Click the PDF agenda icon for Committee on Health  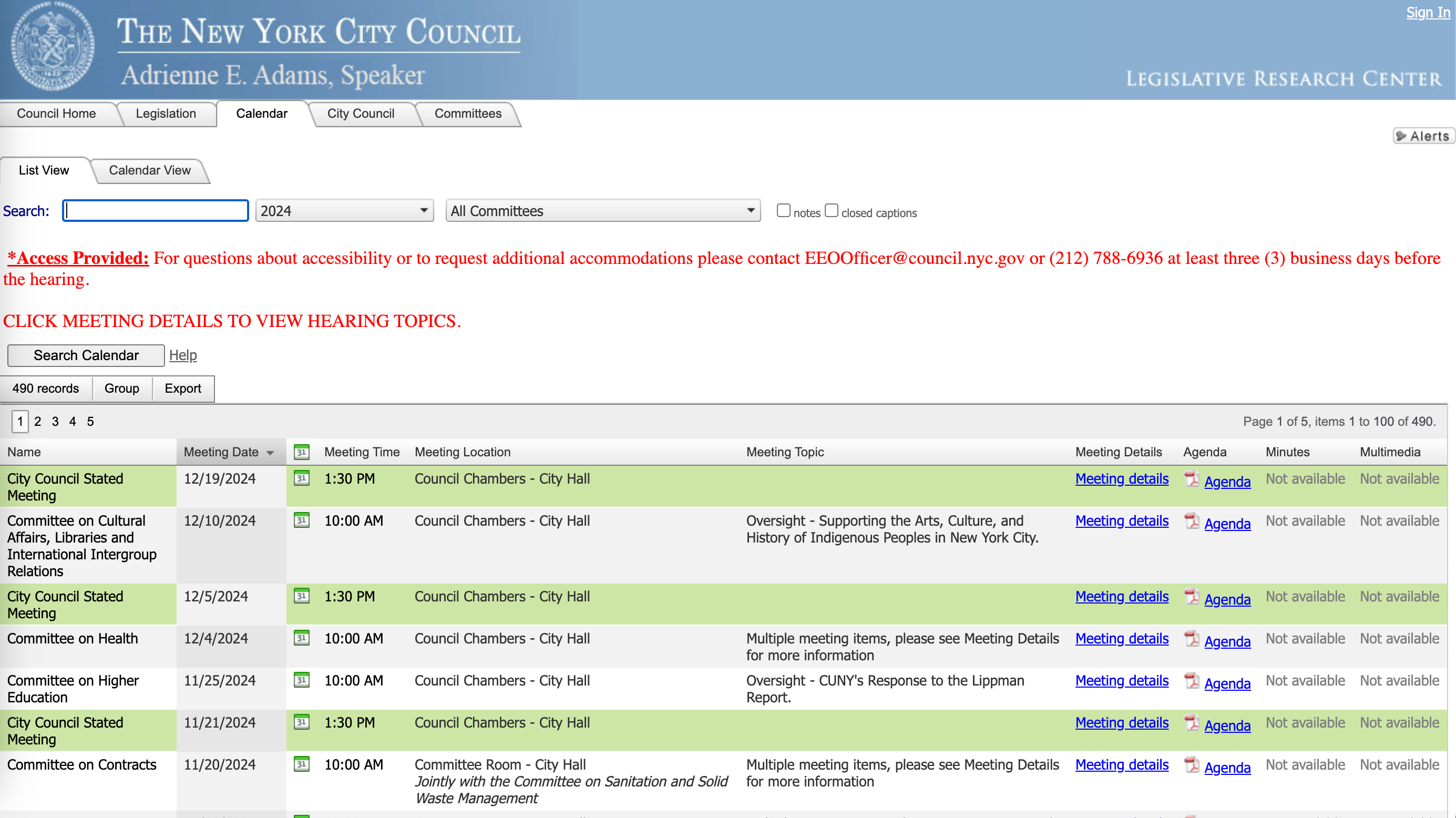click(1192, 638)
